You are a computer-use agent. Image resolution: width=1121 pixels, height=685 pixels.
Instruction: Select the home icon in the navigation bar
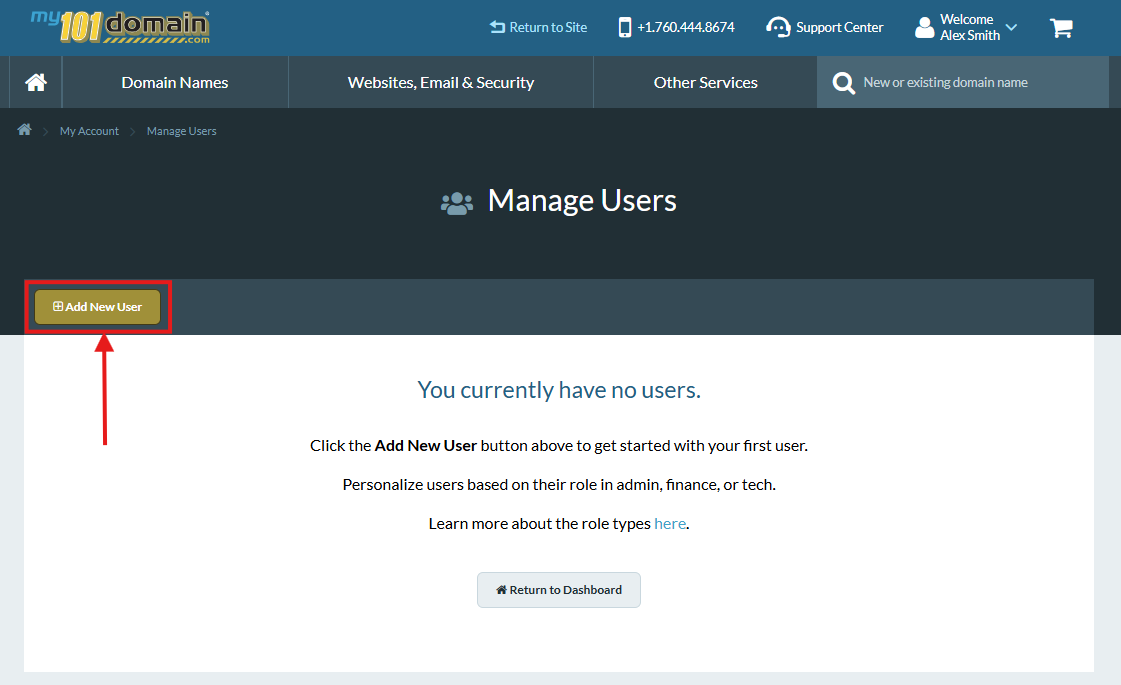click(35, 82)
